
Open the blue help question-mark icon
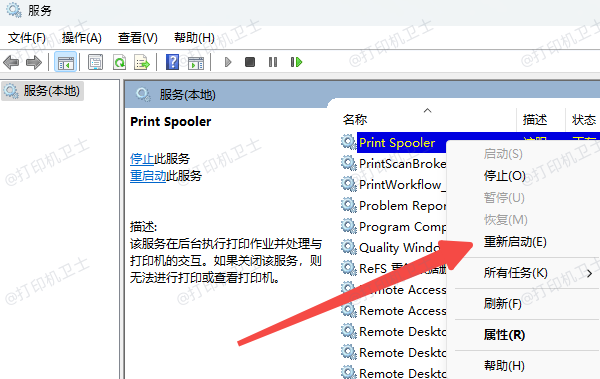(x=172, y=62)
